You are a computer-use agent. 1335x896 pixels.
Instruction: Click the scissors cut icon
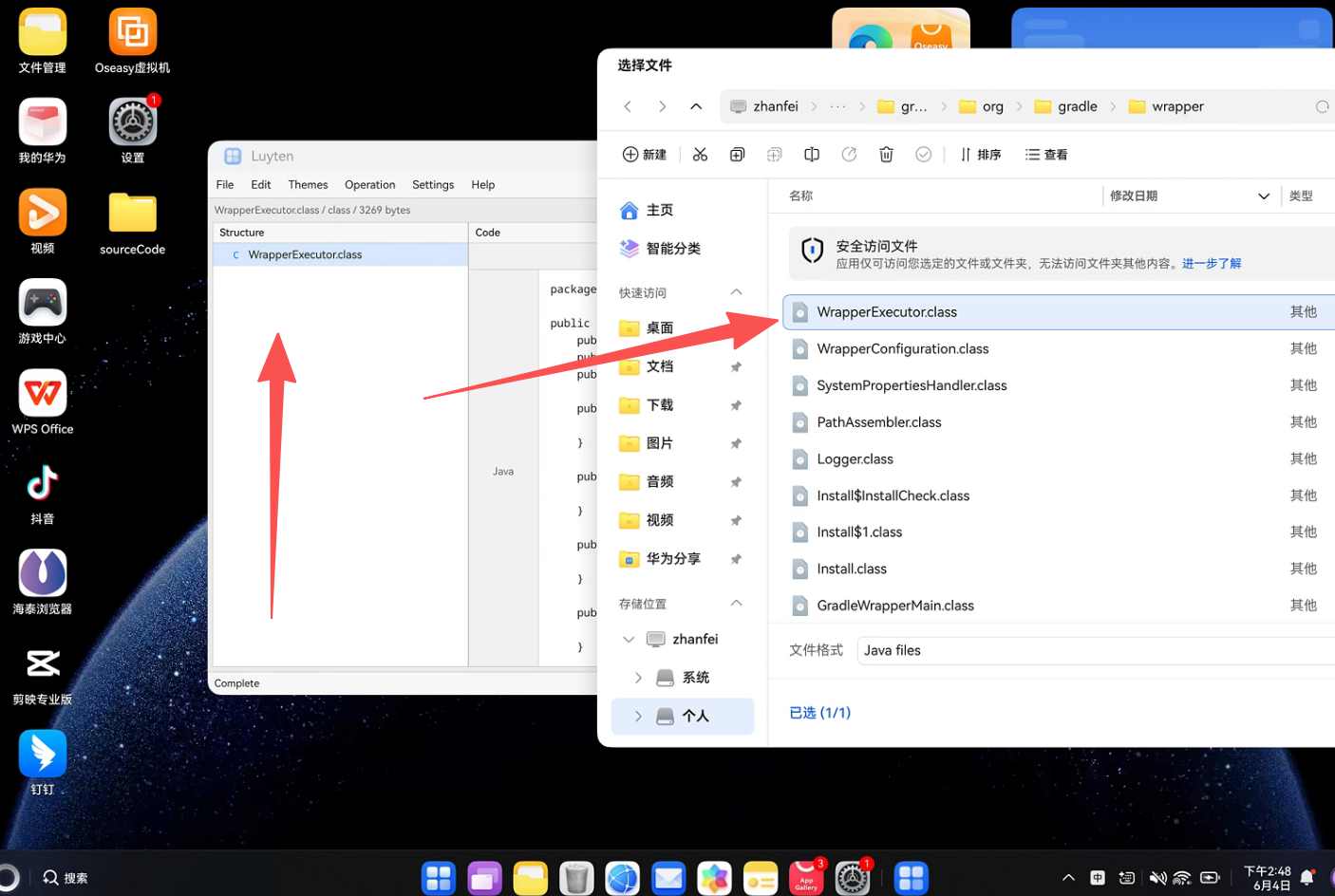[700, 155]
